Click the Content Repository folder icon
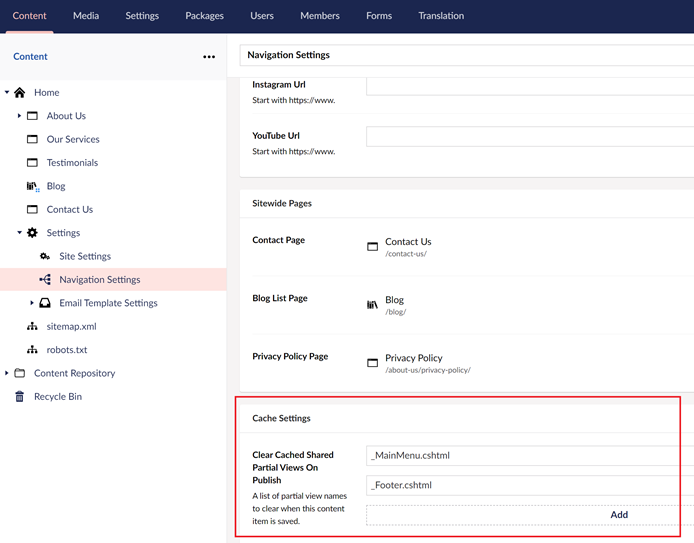694x543 pixels. pyautogui.click(x=19, y=373)
